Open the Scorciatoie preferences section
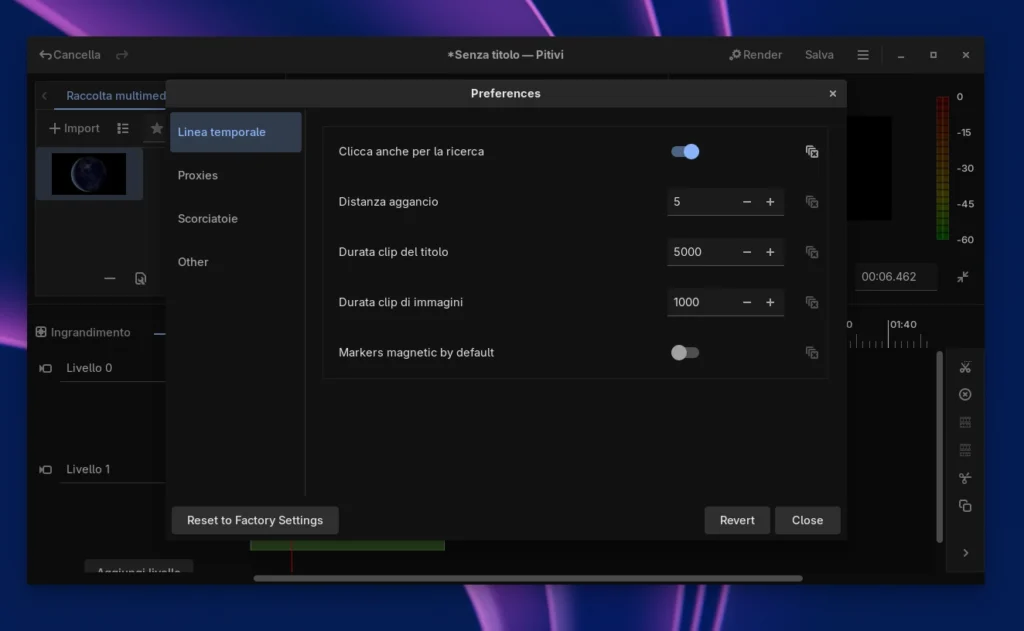The width and height of the screenshot is (1024, 631). tap(208, 219)
